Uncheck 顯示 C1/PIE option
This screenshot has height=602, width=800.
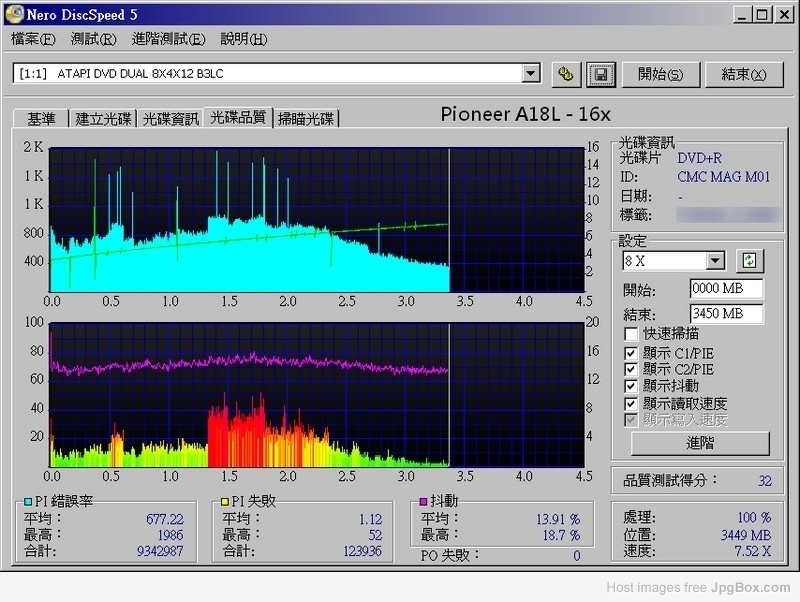tap(630, 352)
